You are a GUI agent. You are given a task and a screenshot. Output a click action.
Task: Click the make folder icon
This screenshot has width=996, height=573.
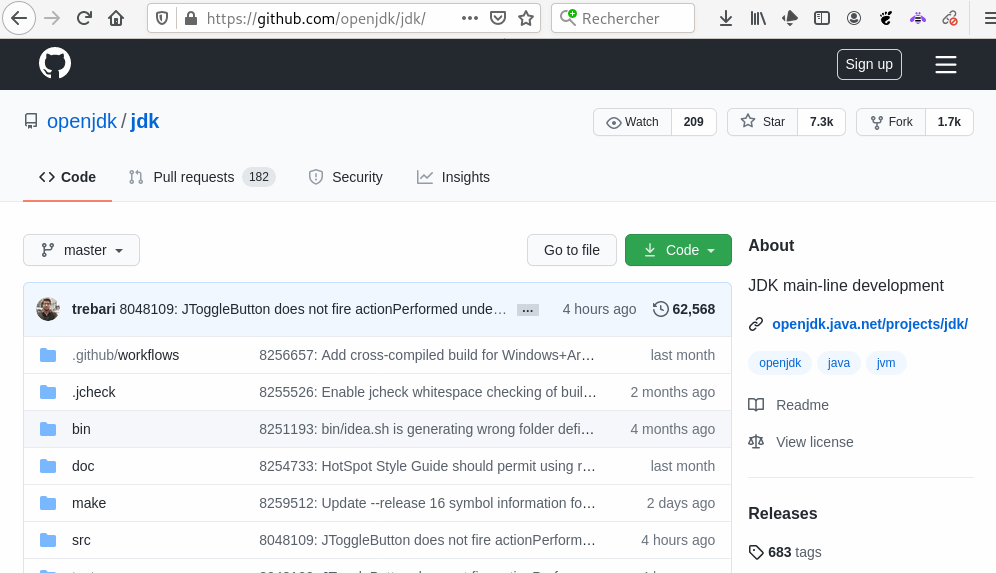pyautogui.click(x=48, y=503)
